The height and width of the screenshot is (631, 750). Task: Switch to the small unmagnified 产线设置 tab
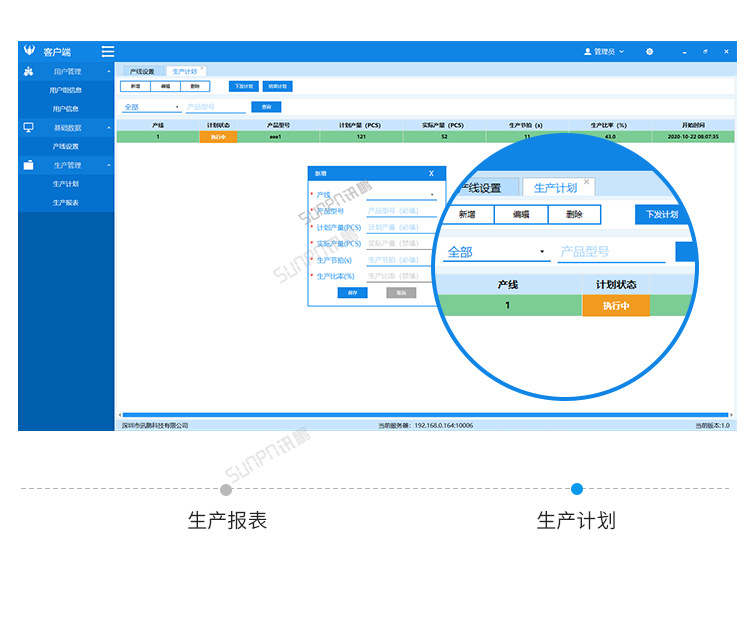pyautogui.click(x=143, y=71)
